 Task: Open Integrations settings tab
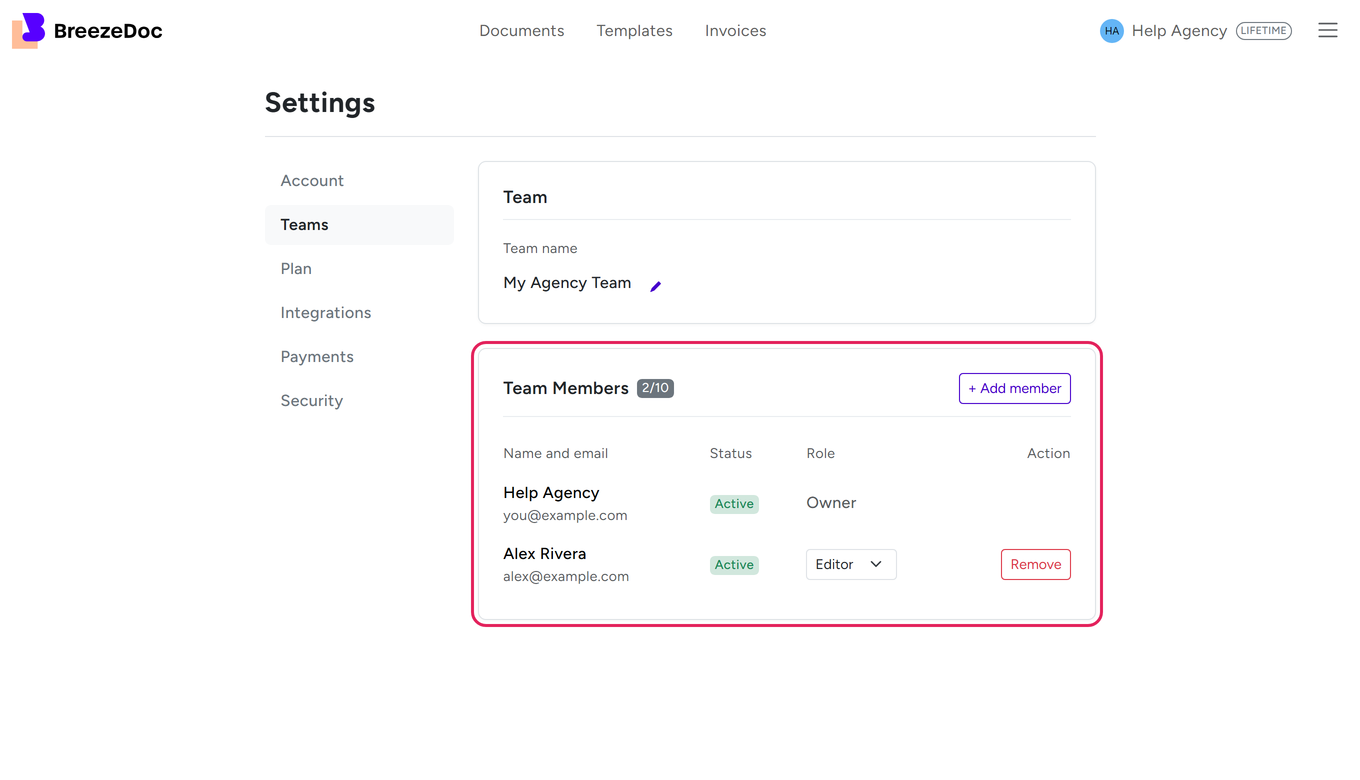click(x=359, y=313)
